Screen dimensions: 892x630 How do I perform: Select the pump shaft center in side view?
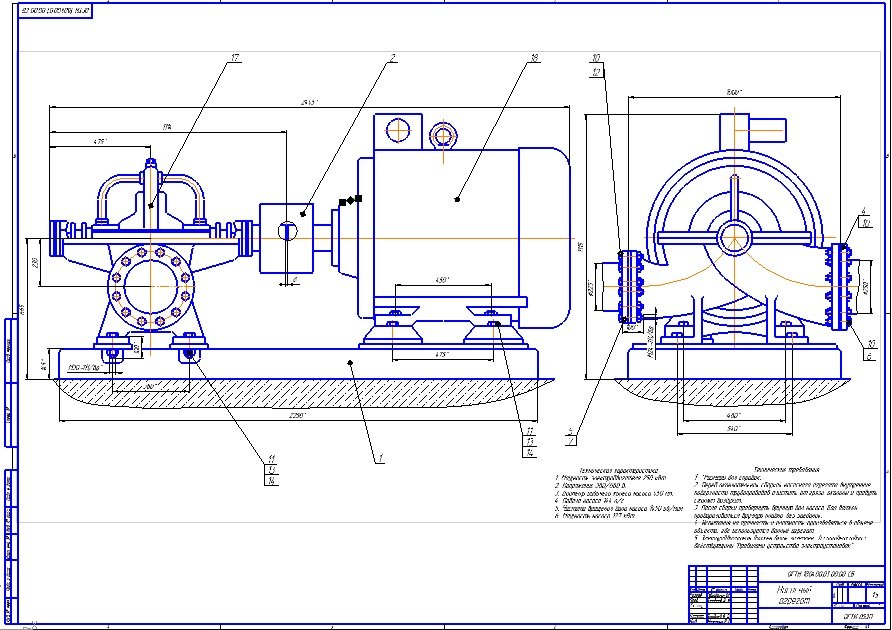click(x=735, y=238)
